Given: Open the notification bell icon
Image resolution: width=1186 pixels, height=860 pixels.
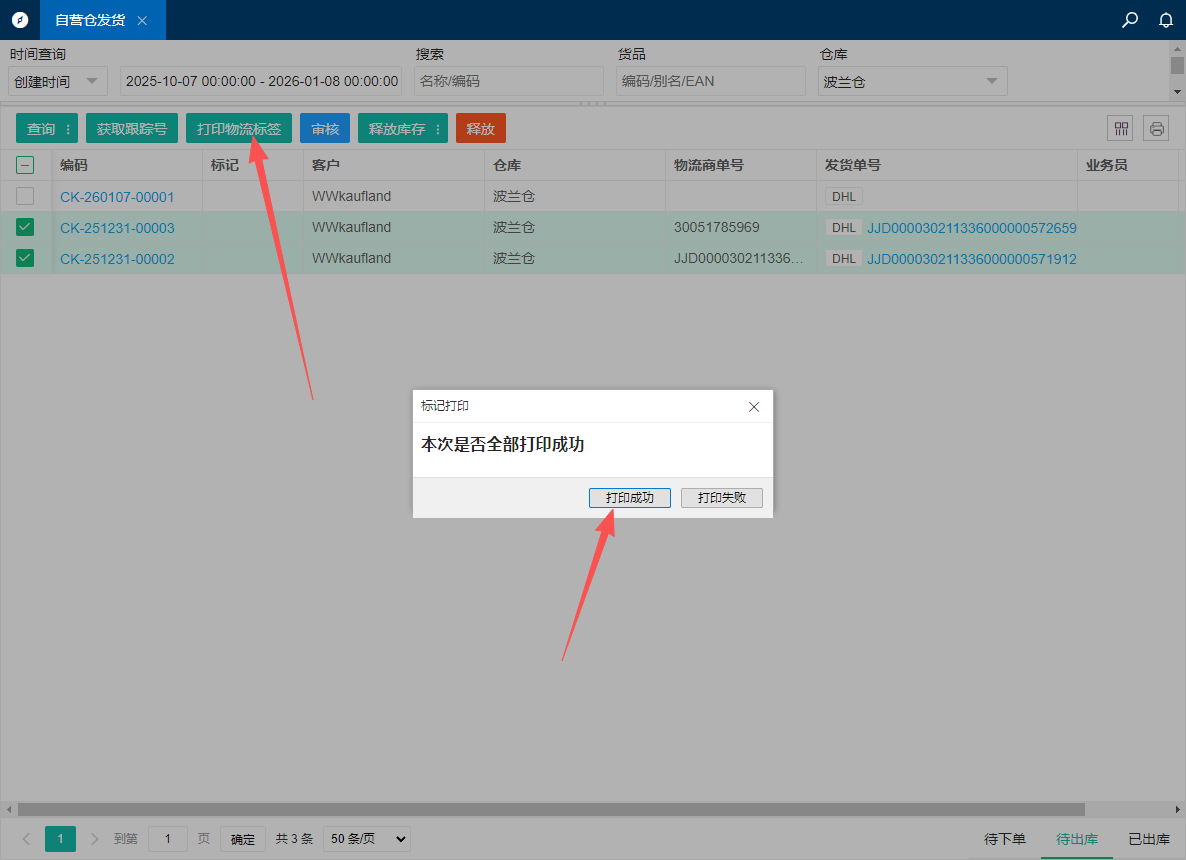Looking at the screenshot, I should 1166,20.
